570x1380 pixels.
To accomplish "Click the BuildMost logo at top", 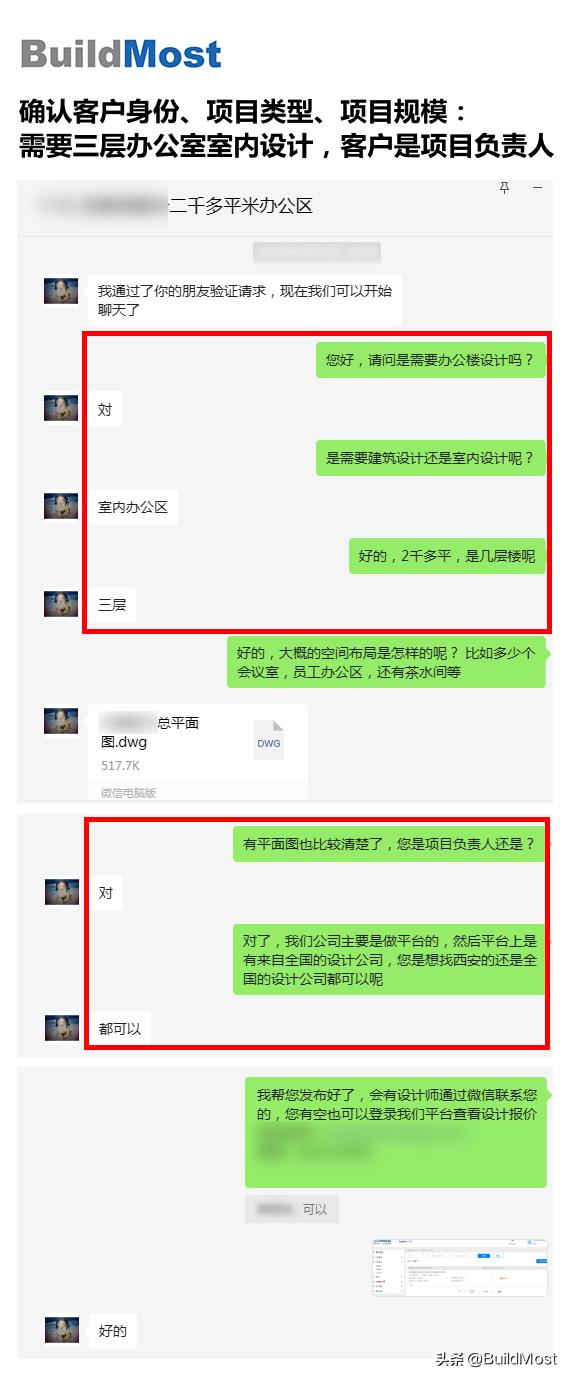I will click(x=121, y=54).
